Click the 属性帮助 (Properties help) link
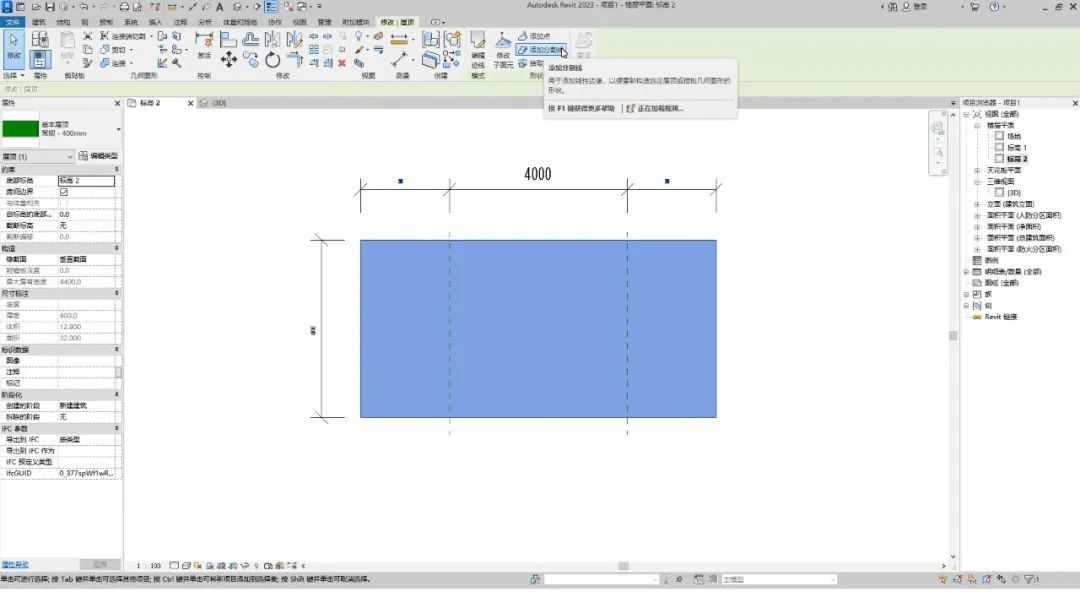Screen dimensions: 1080x608 pos(14,565)
